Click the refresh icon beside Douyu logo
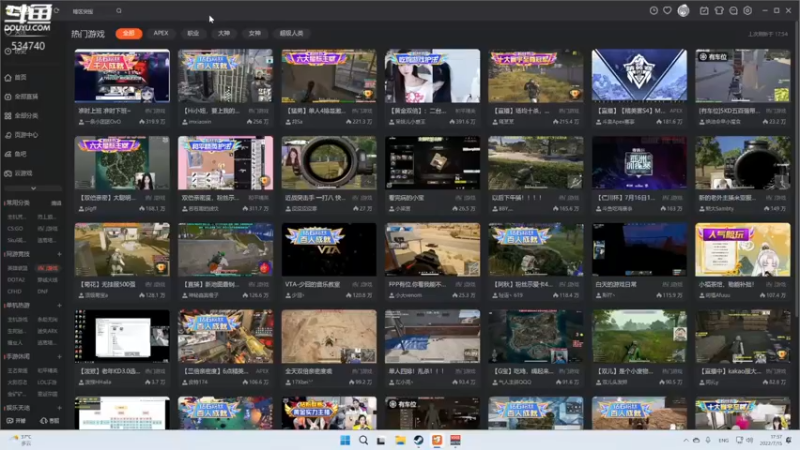800x450 pixels. point(56,10)
